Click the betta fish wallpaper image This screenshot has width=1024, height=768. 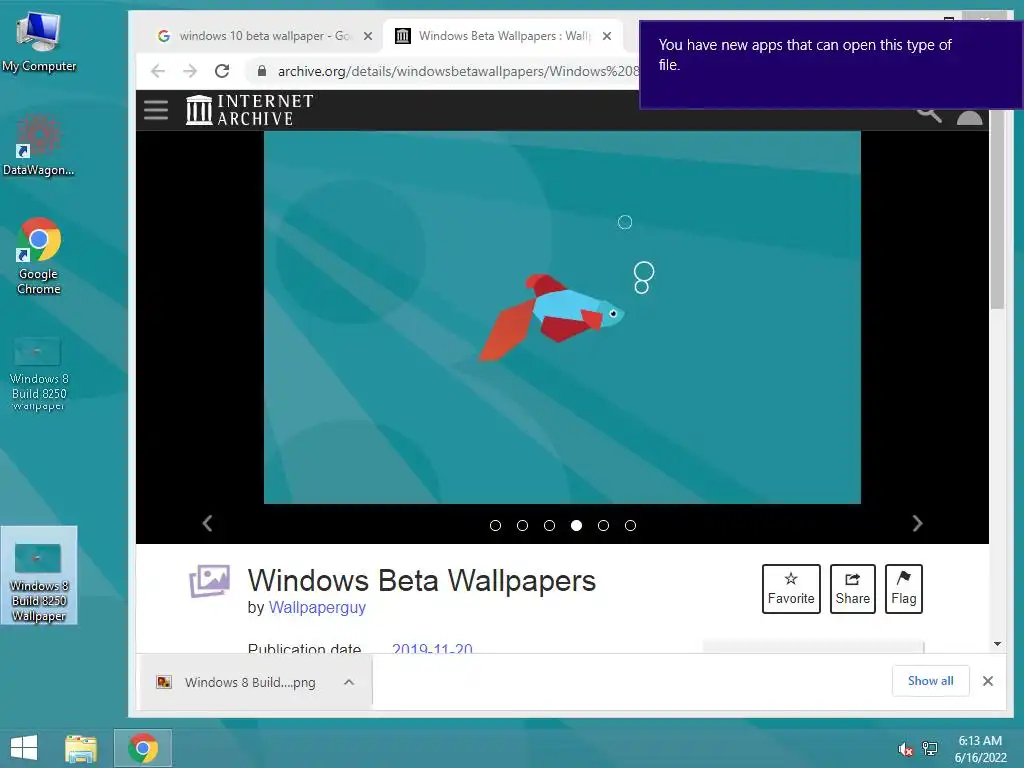[x=562, y=317]
